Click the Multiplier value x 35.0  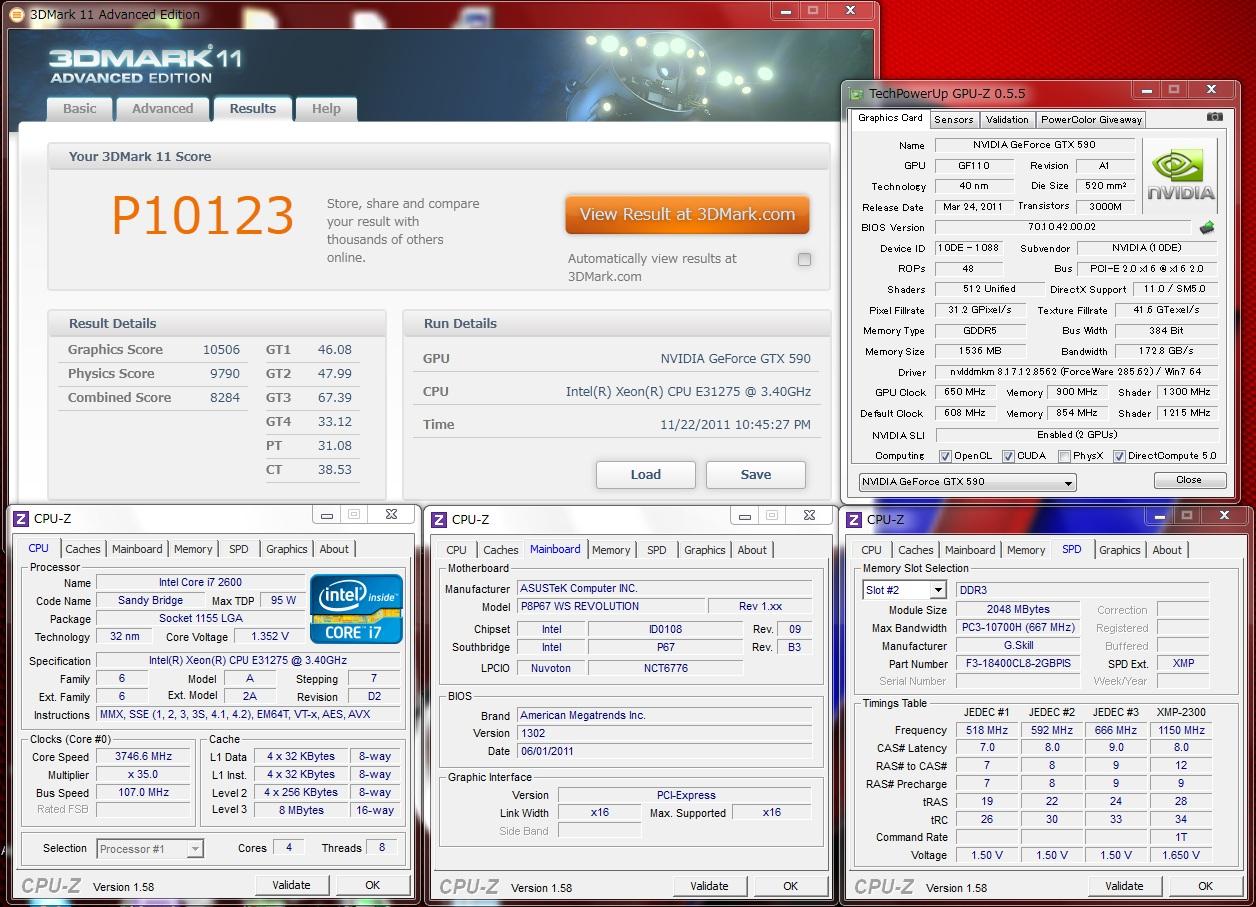click(x=142, y=775)
